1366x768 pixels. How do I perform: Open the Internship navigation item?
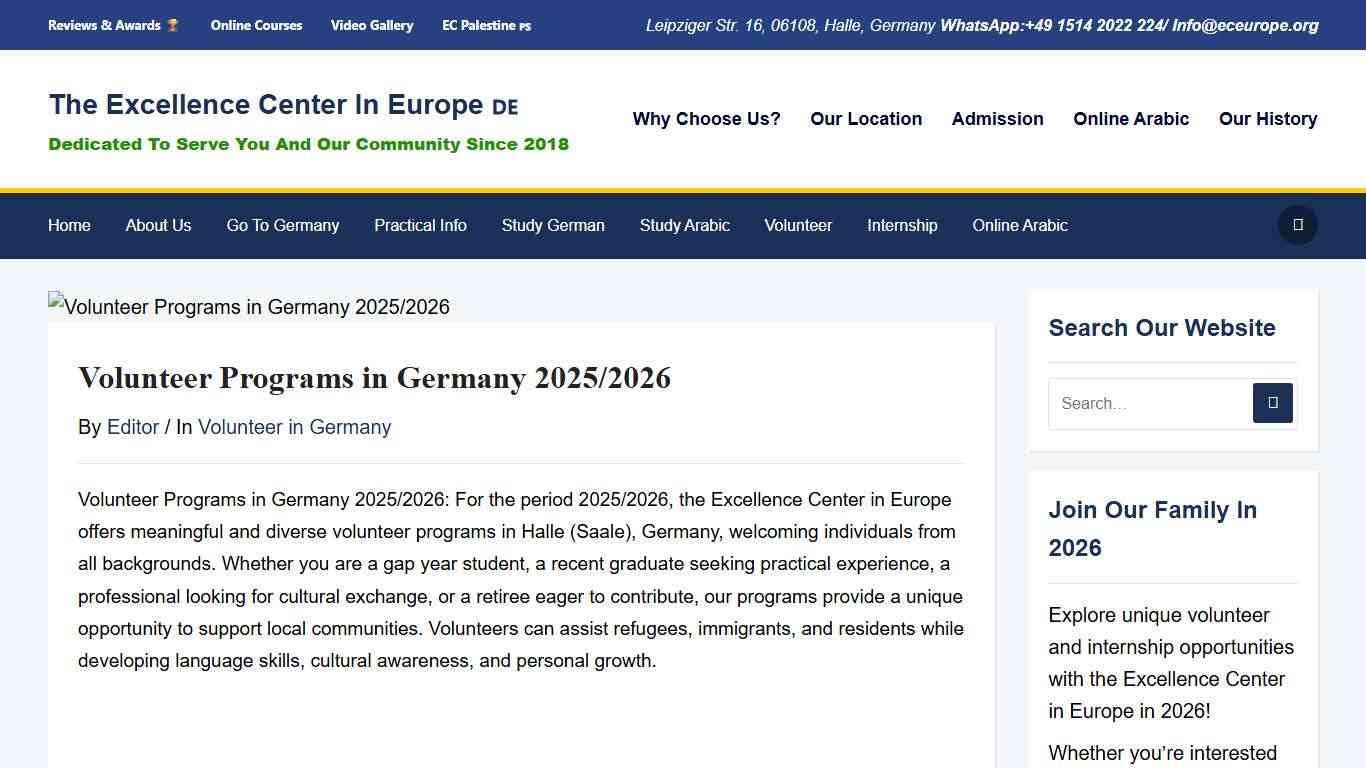click(x=902, y=225)
